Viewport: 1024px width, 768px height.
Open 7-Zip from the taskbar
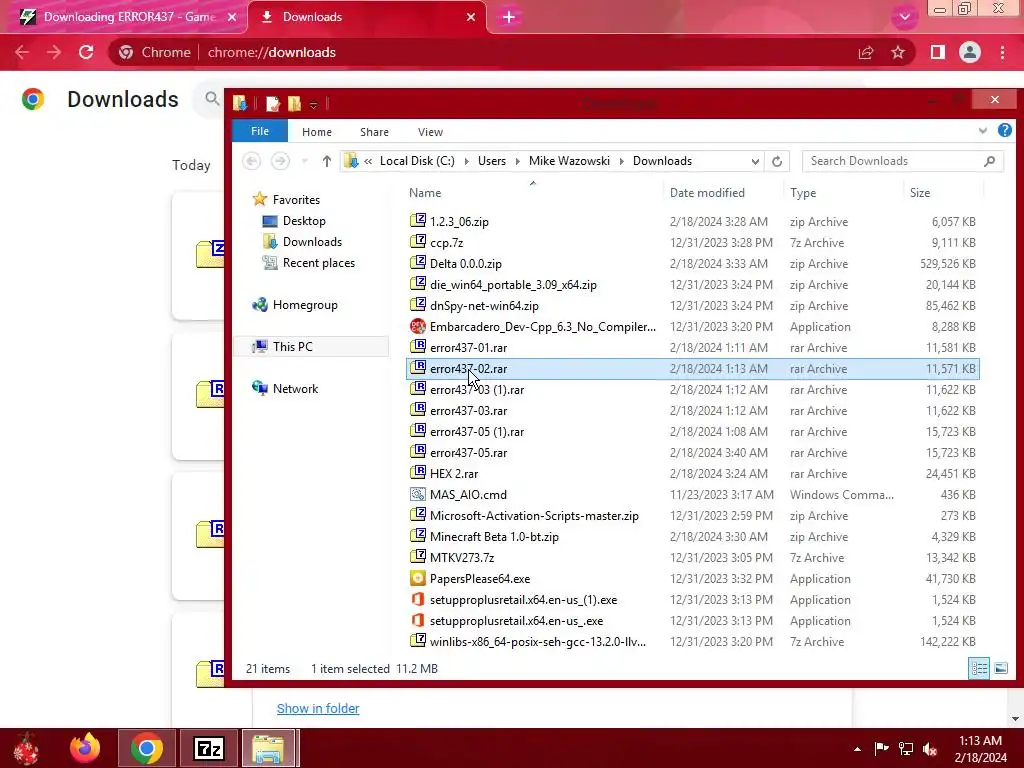tap(209, 748)
